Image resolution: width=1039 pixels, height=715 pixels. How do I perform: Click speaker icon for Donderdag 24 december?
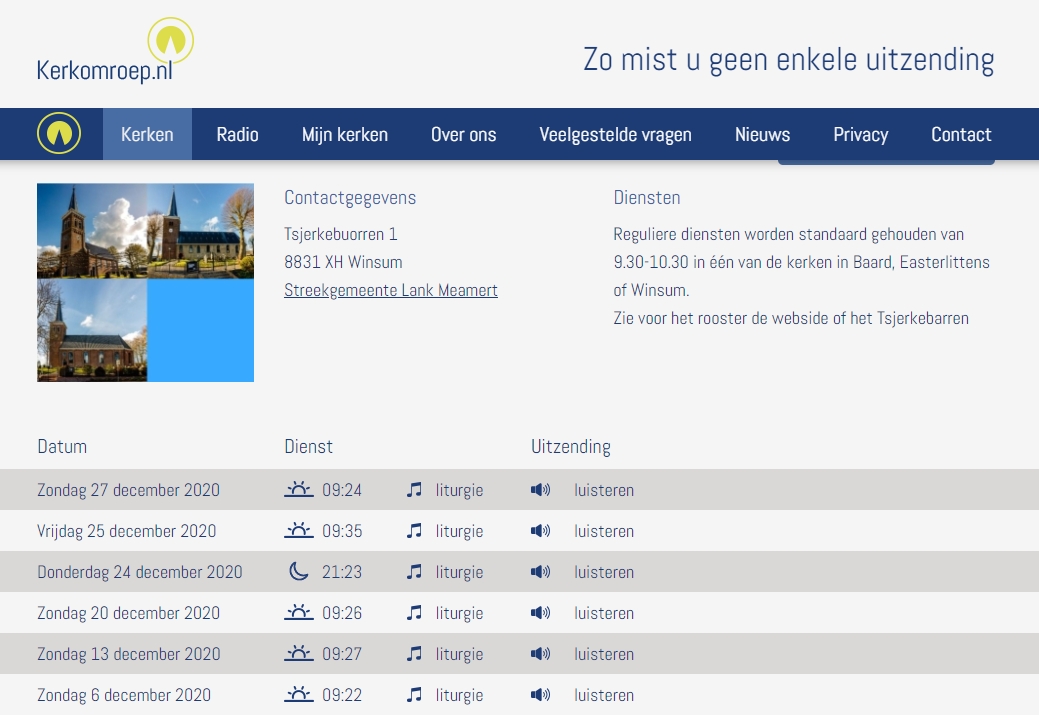click(x=541, y=572)
